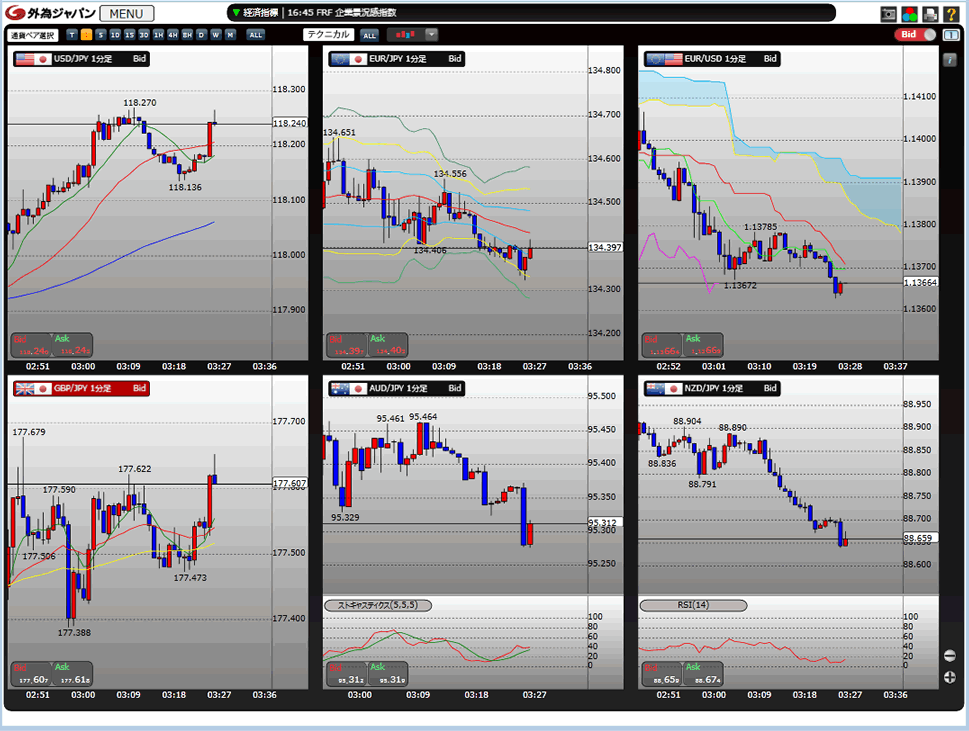Viewport: 969px width, 731px height.
Task: Click the Ask price box in NZD/JPY chart
Action: [703, 674]
